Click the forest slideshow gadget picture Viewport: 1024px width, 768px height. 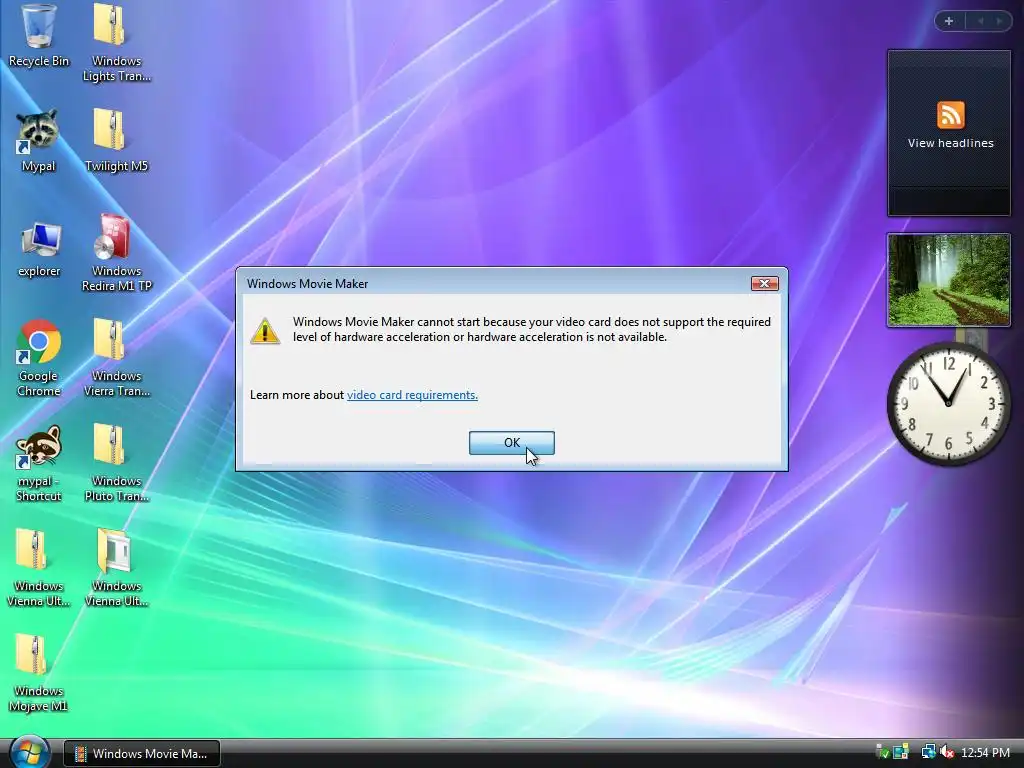[949, 280]
